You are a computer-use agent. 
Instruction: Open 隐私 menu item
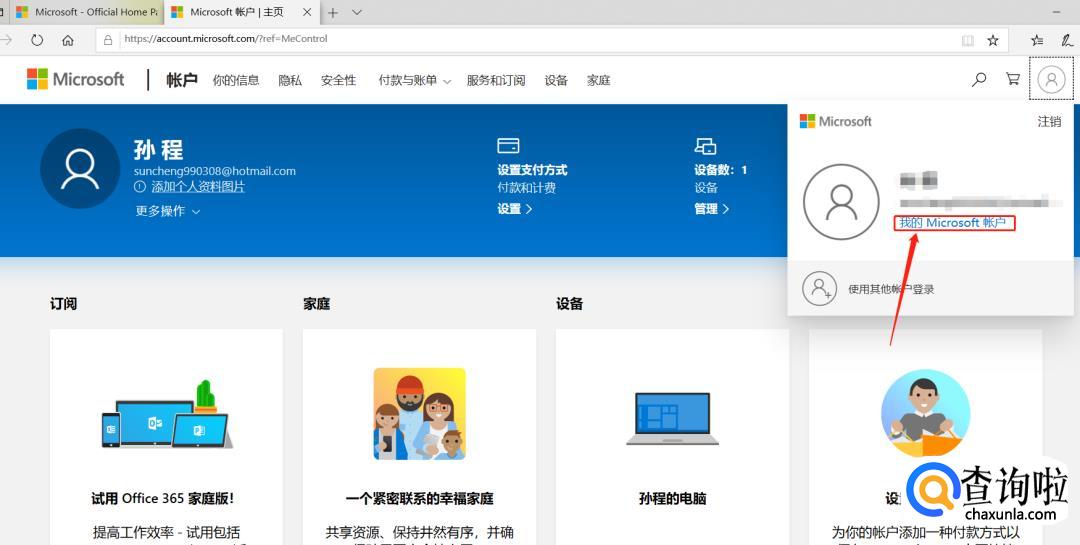[x=290, y=81]
